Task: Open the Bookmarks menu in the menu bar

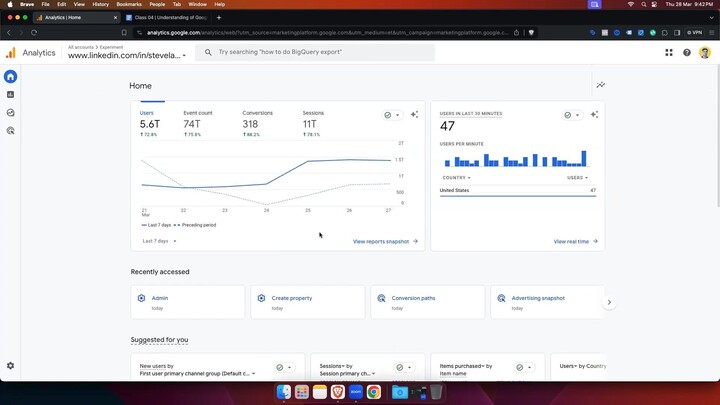Action: coord(129,4)
